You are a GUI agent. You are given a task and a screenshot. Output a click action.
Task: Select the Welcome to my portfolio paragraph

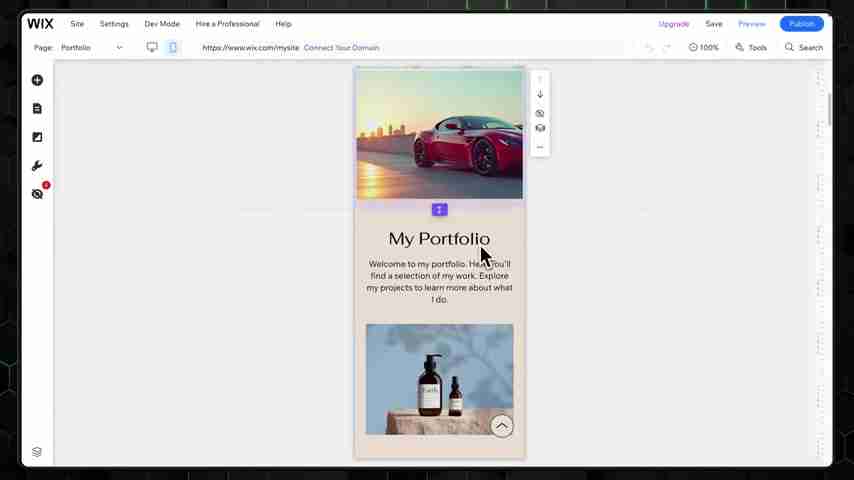click(x=439, y=282)
